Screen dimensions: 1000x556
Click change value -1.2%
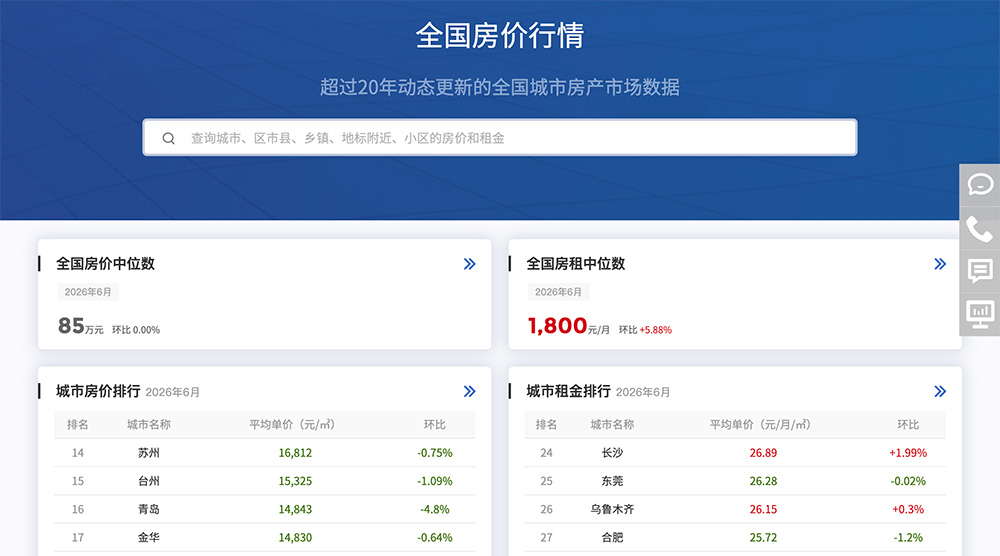pos(908,537)
